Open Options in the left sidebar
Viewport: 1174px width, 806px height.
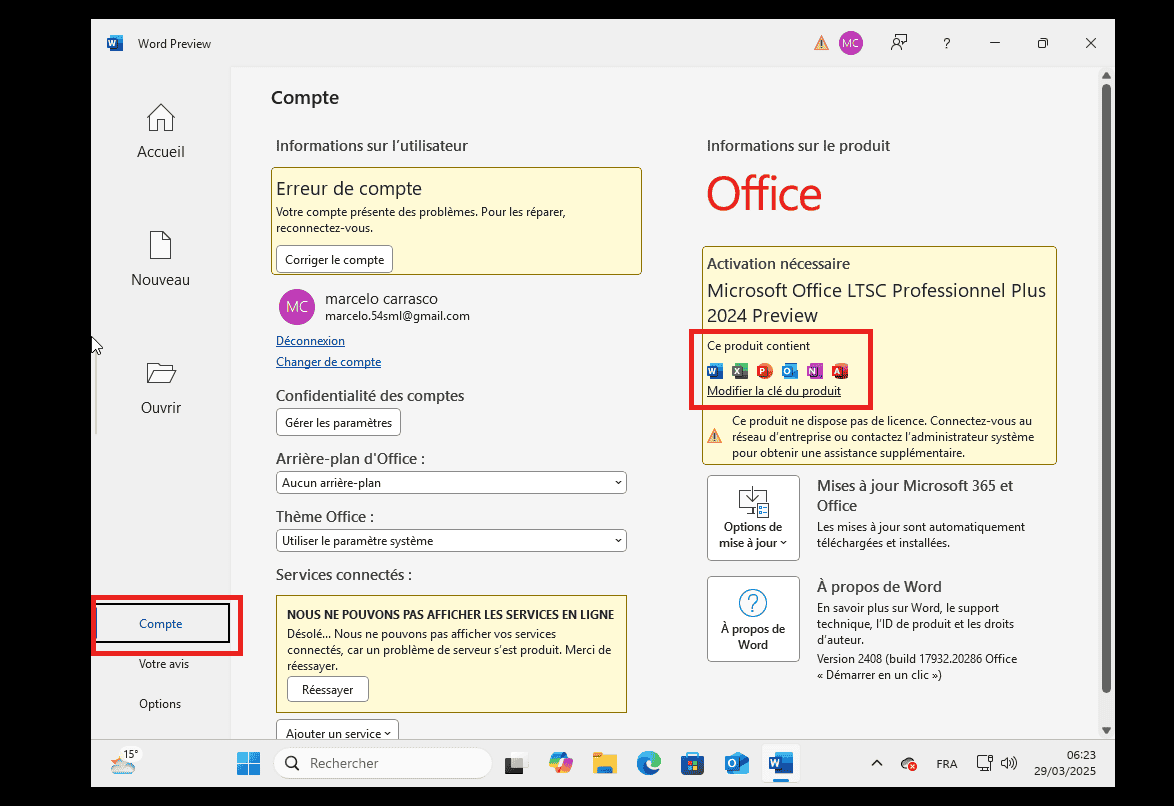[x=160, y=704]
